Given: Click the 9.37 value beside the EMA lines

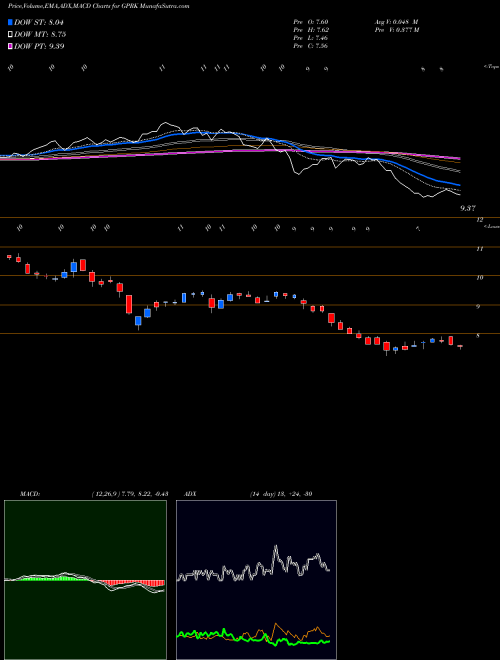Looking at the screenshot, I should tap(468, 208).
